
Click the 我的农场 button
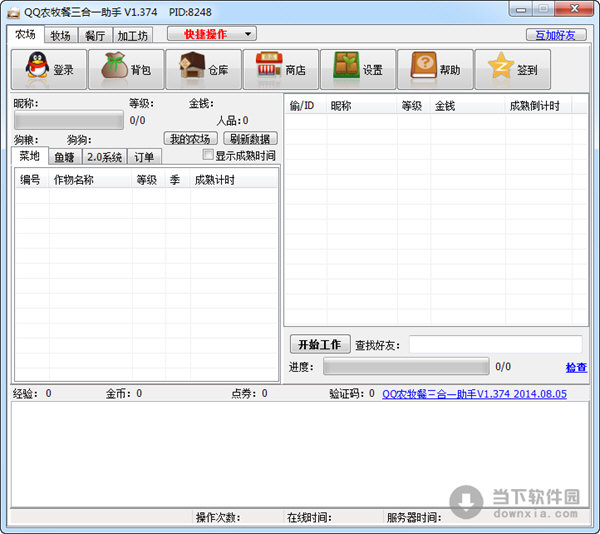[191, 138]
